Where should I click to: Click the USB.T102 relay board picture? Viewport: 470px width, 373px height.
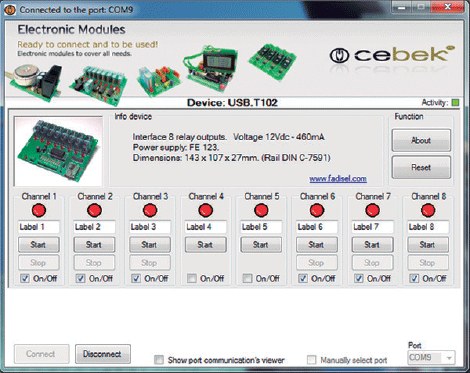coord(58,151)
